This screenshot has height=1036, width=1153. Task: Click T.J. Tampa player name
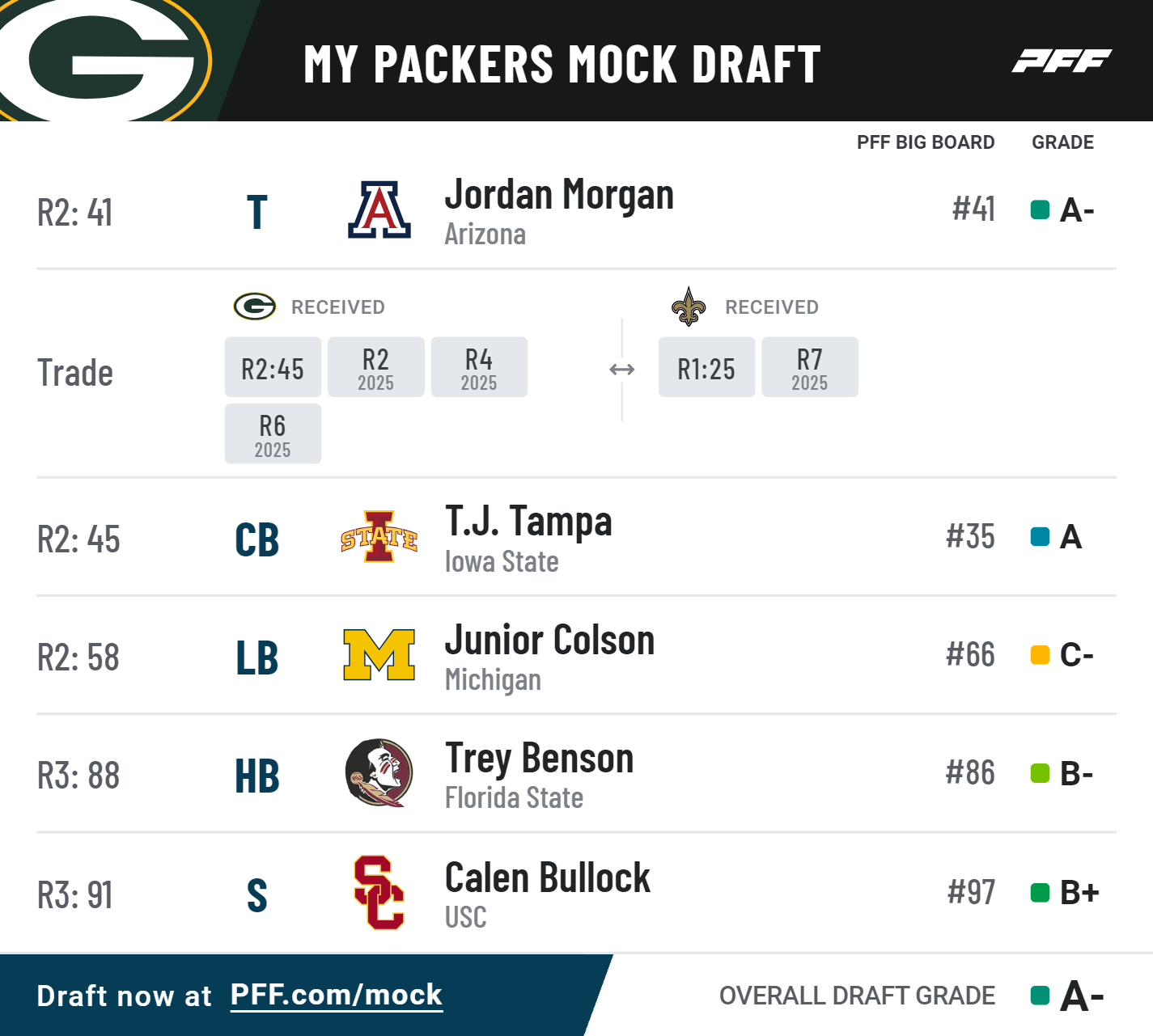coord(528,522)
